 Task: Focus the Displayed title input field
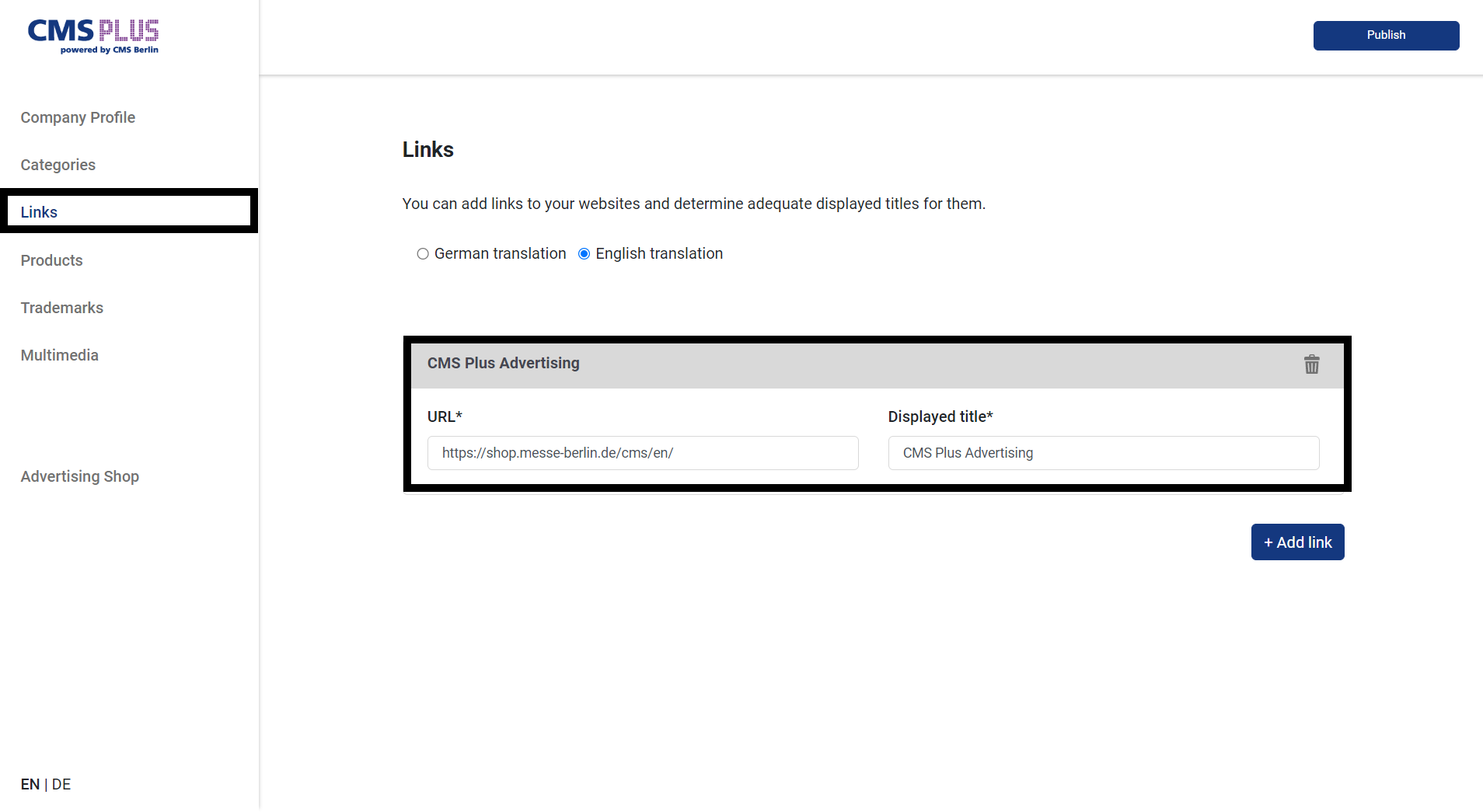tap(1104, 453)
